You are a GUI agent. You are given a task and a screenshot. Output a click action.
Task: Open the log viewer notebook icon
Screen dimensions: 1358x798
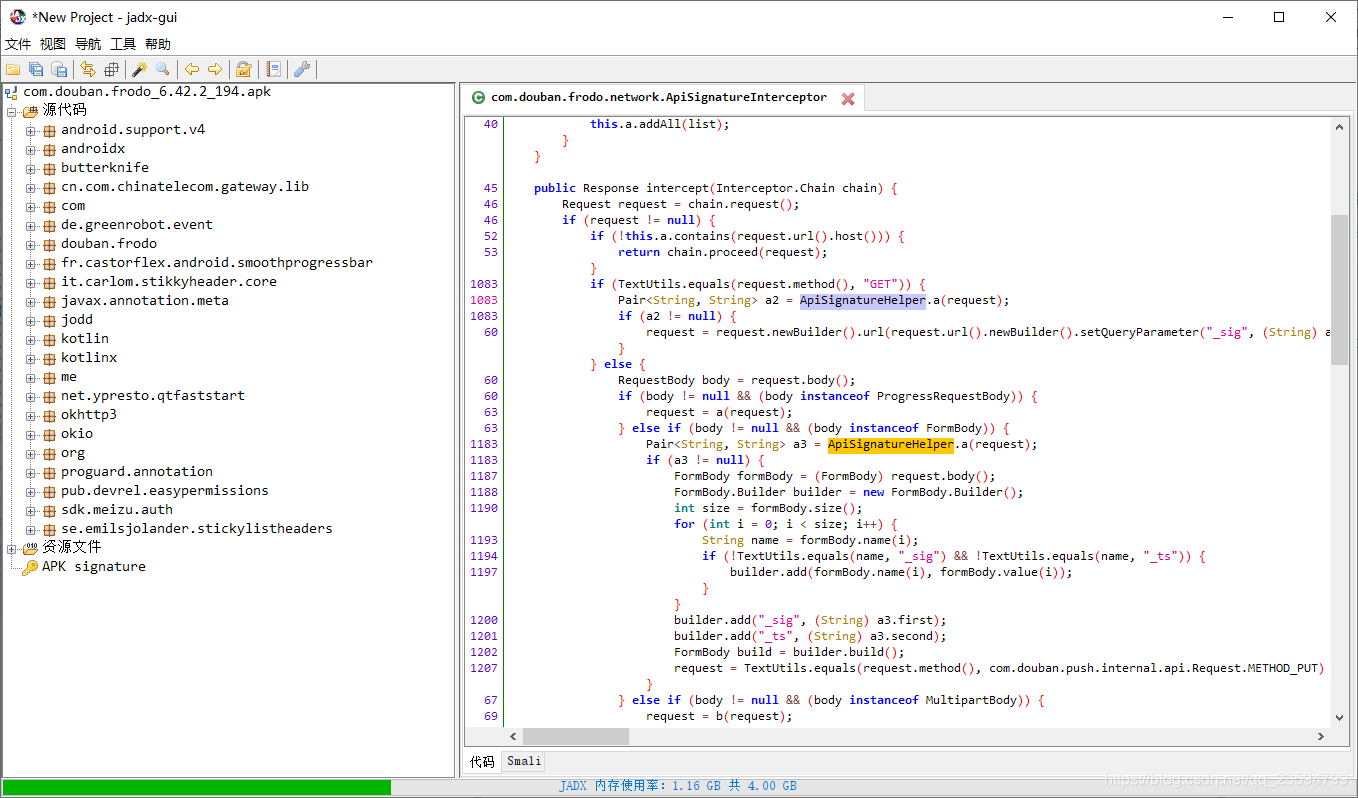pyautogui.click(x=273, y=69)
